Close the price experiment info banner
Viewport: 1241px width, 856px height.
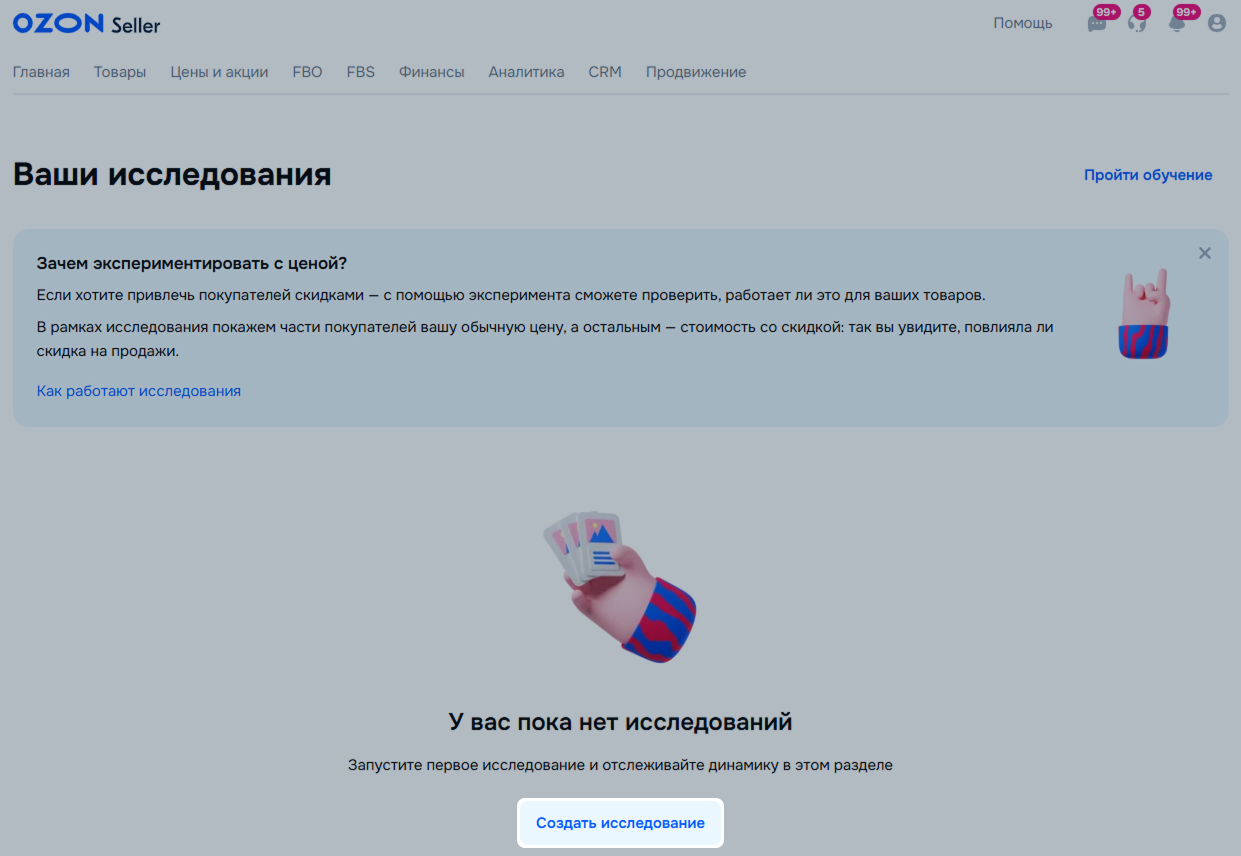click(1205, 253)
